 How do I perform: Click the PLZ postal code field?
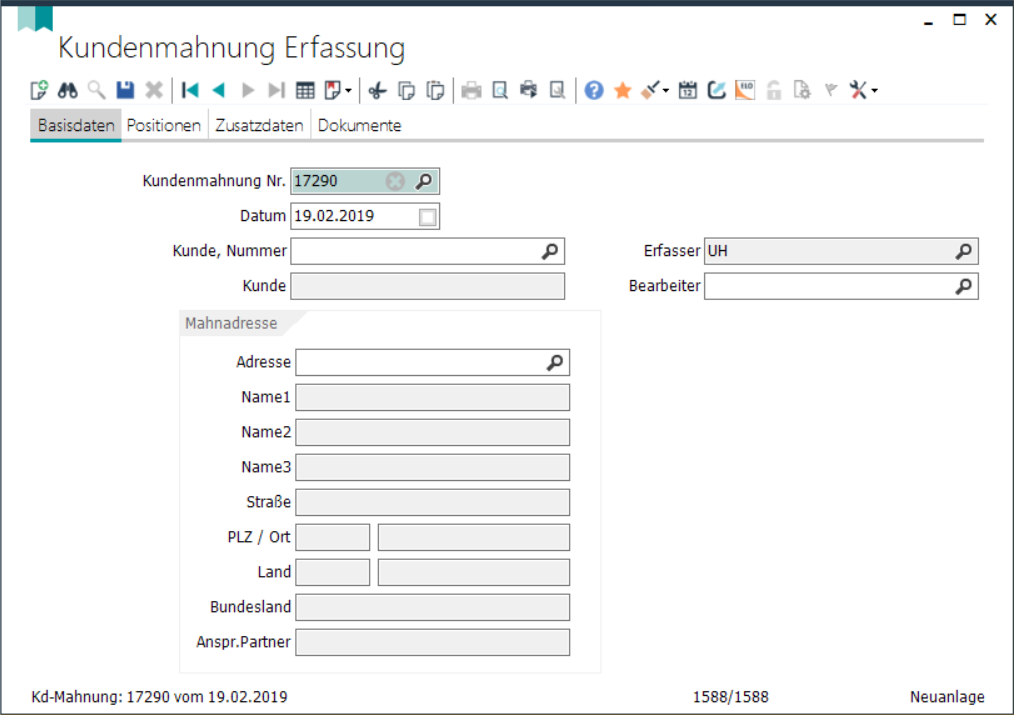pyautogui.click(x=332, y=537)
